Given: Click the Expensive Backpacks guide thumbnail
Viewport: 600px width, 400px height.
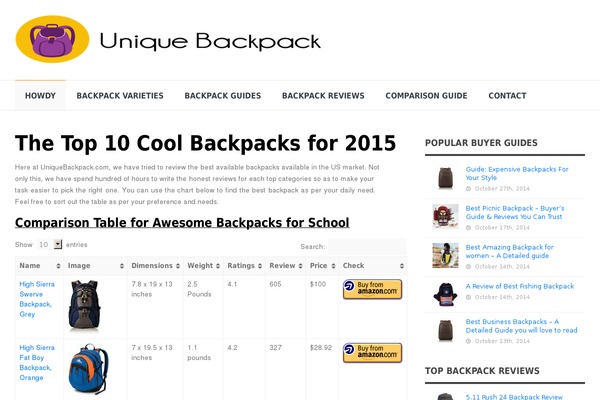Looking at the screenshot, I should pyautogui.click(x=445, y=178).
